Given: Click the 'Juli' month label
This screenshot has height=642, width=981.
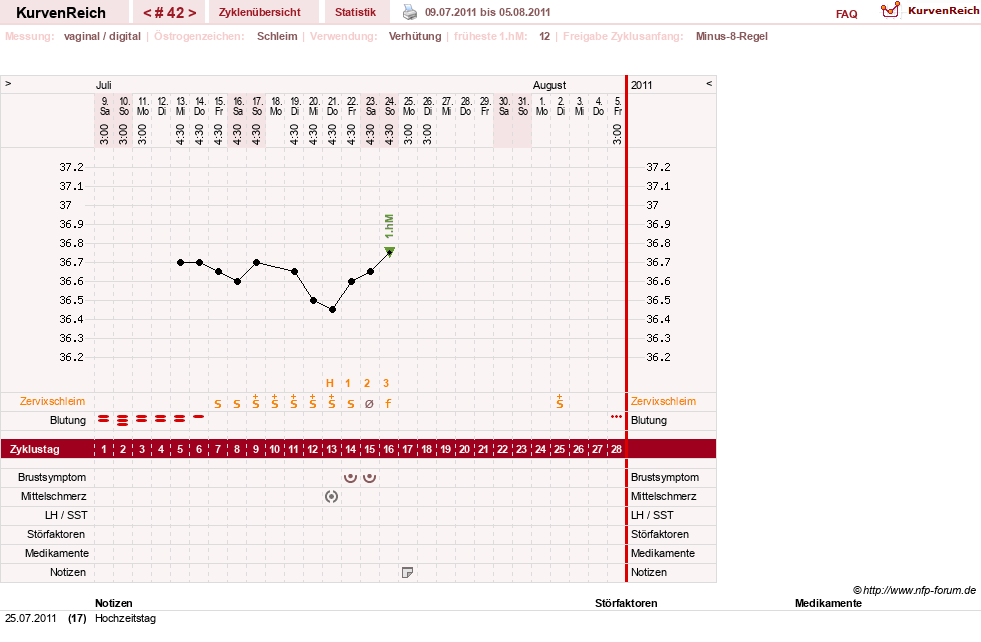Looking at the screenshot, I should pos(104,85).
